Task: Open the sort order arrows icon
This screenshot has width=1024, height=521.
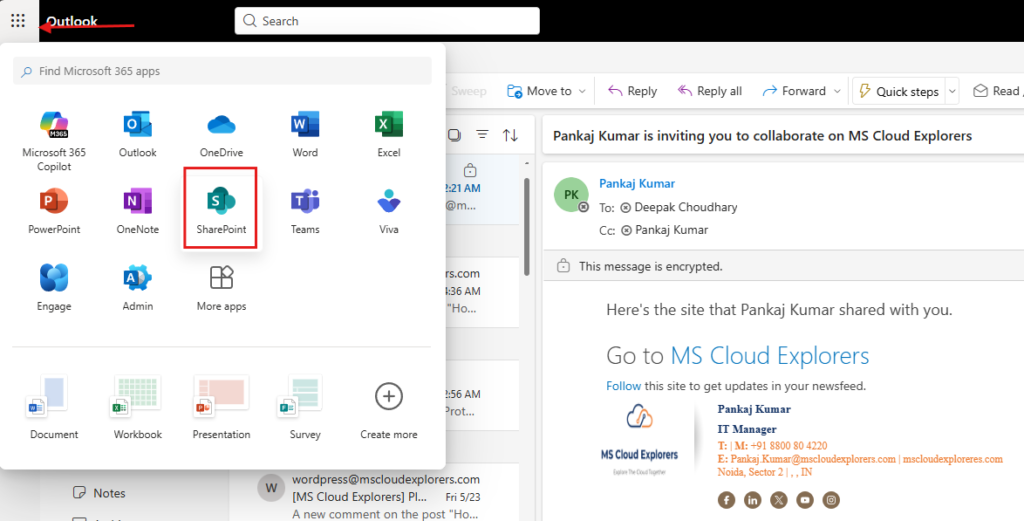Action: point(511,135)
